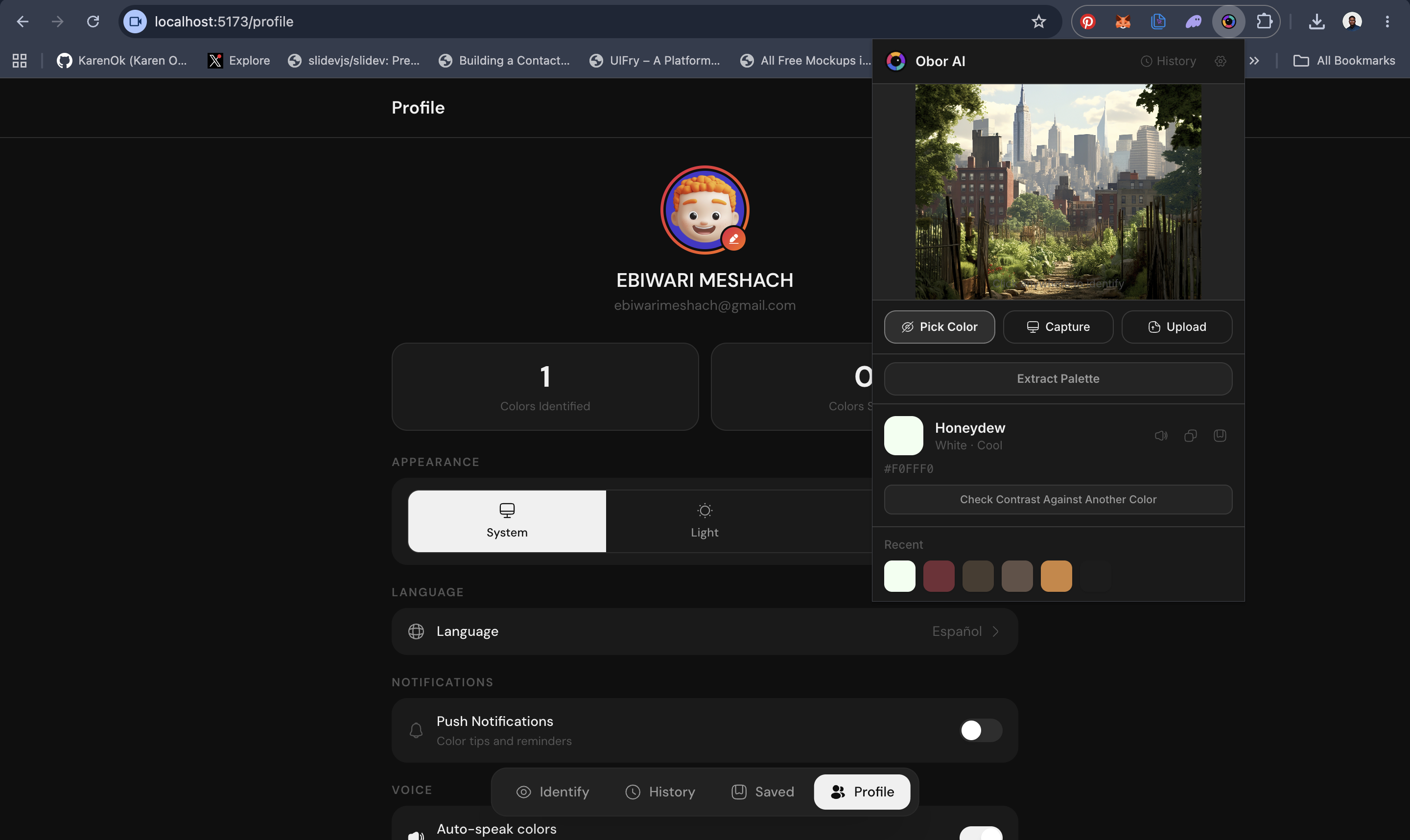This screenshot has height=840, width=1410.
Task: Show hidden bookmarks with double chevron
Action: [x=1254, y=61]
